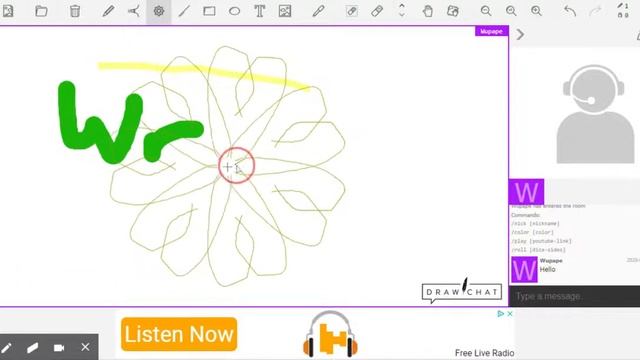The image size is (640, 360).
Task: Click the Wupape name tag on canvas
Action: pyautogui.click(x=491, y=31)
